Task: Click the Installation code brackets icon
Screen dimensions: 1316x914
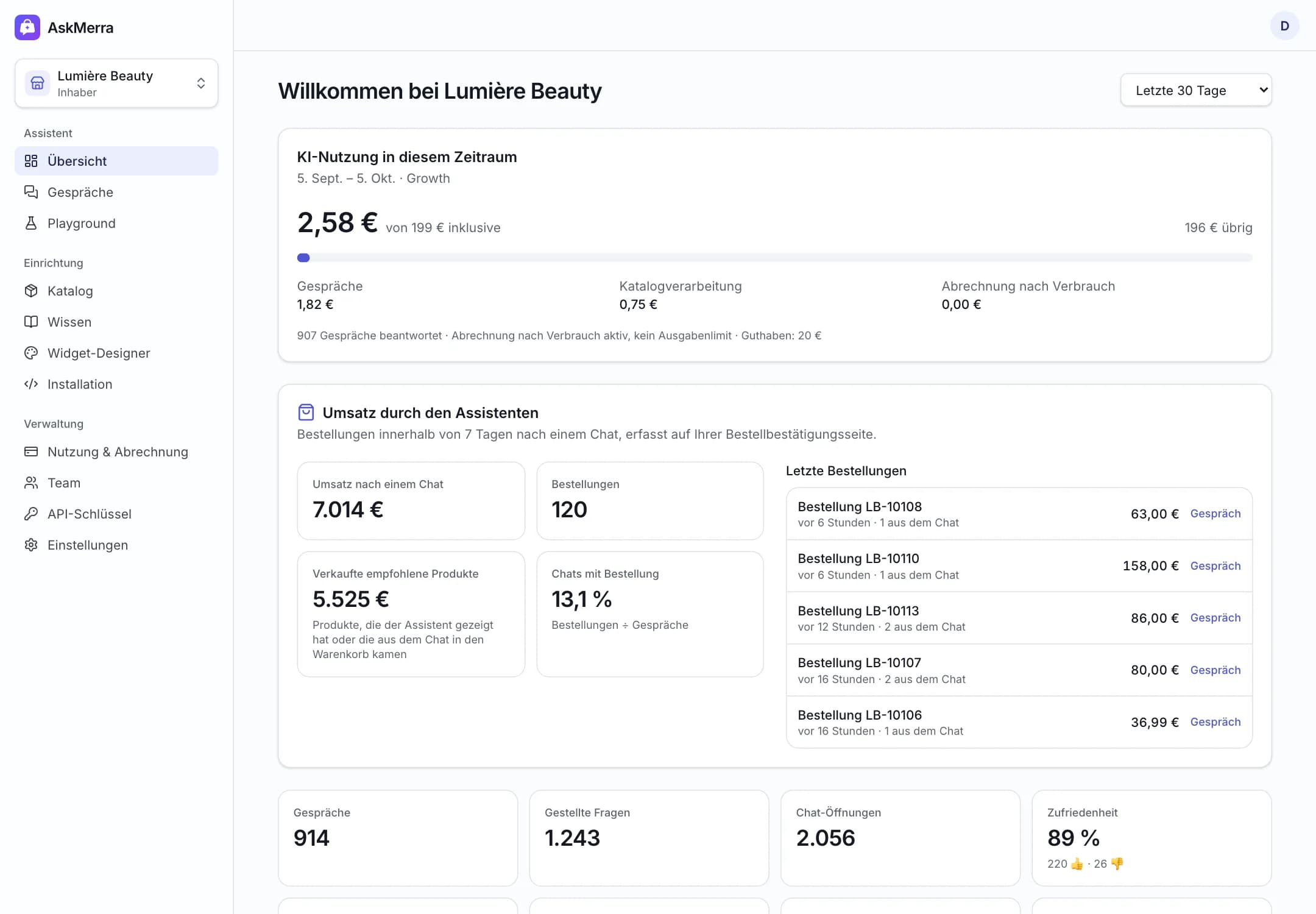Action: click(31, 384)
